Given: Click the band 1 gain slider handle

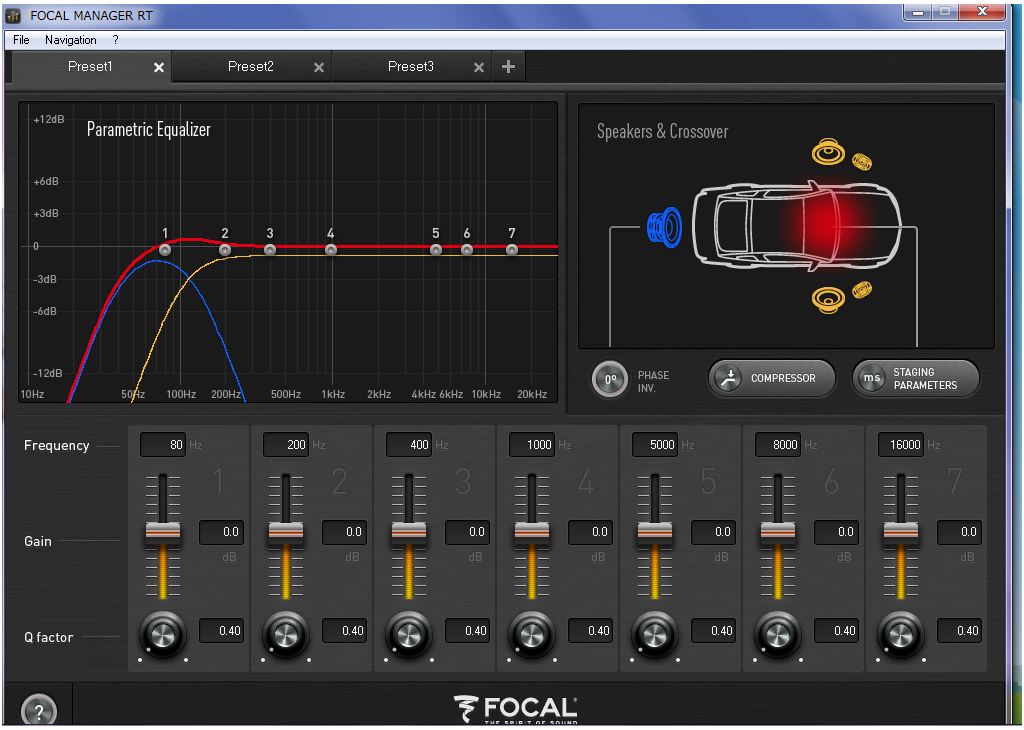Looking at the screenshot, I should click(x=163, y=533).
